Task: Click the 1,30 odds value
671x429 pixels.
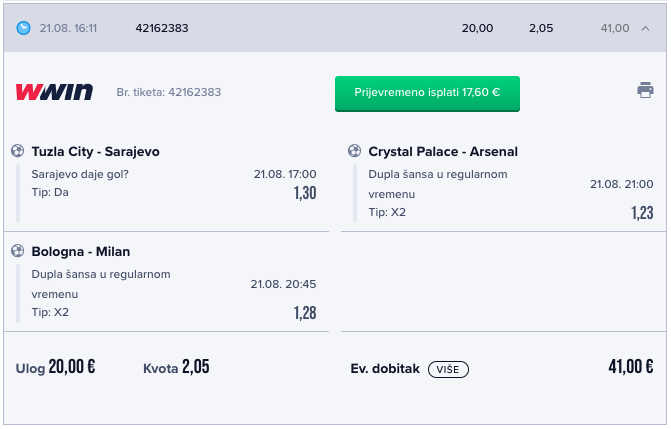Action: point(305,193)
